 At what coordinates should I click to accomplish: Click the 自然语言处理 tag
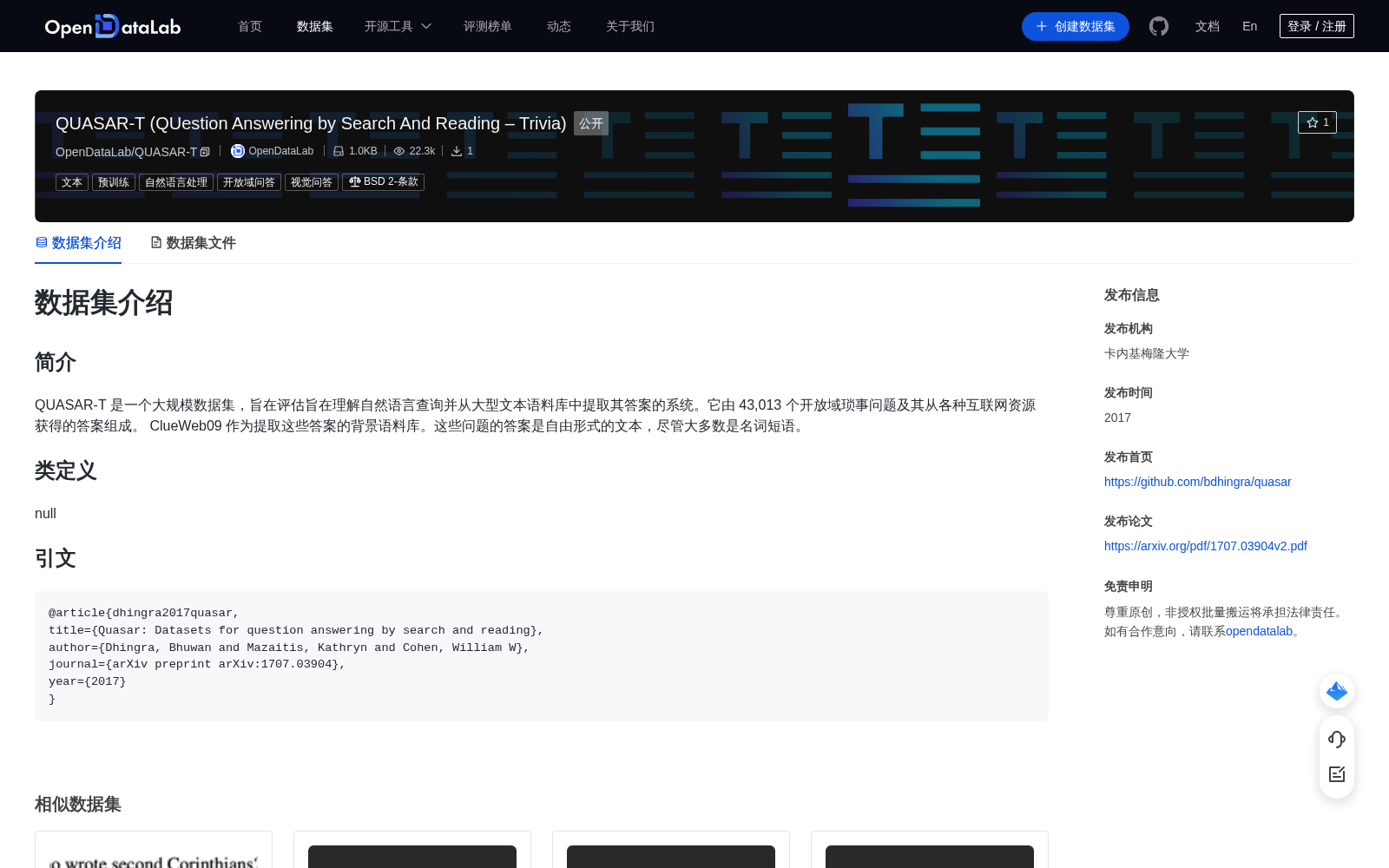coord(176,182)
